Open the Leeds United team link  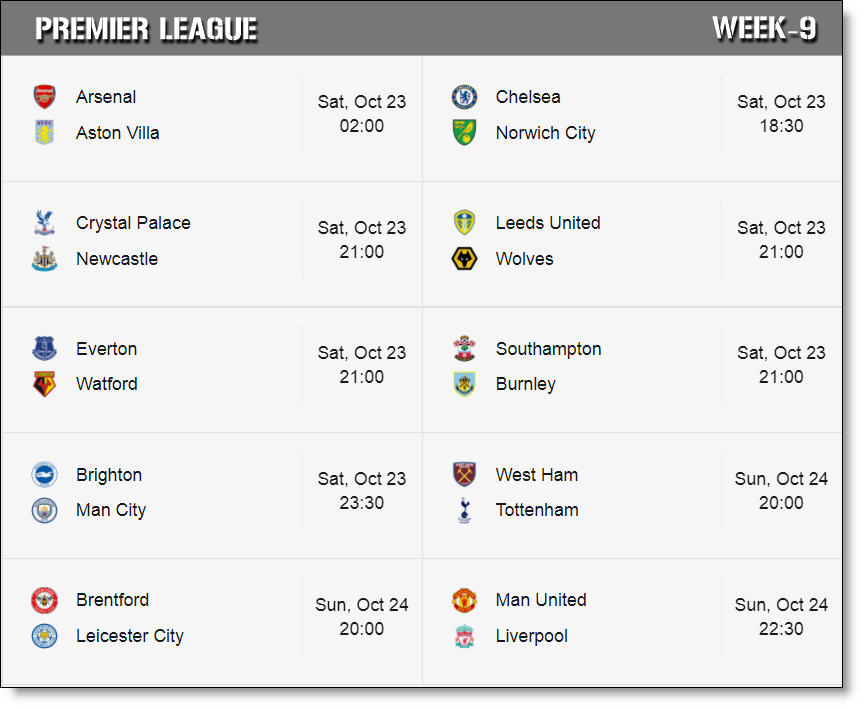coord(547,223)
